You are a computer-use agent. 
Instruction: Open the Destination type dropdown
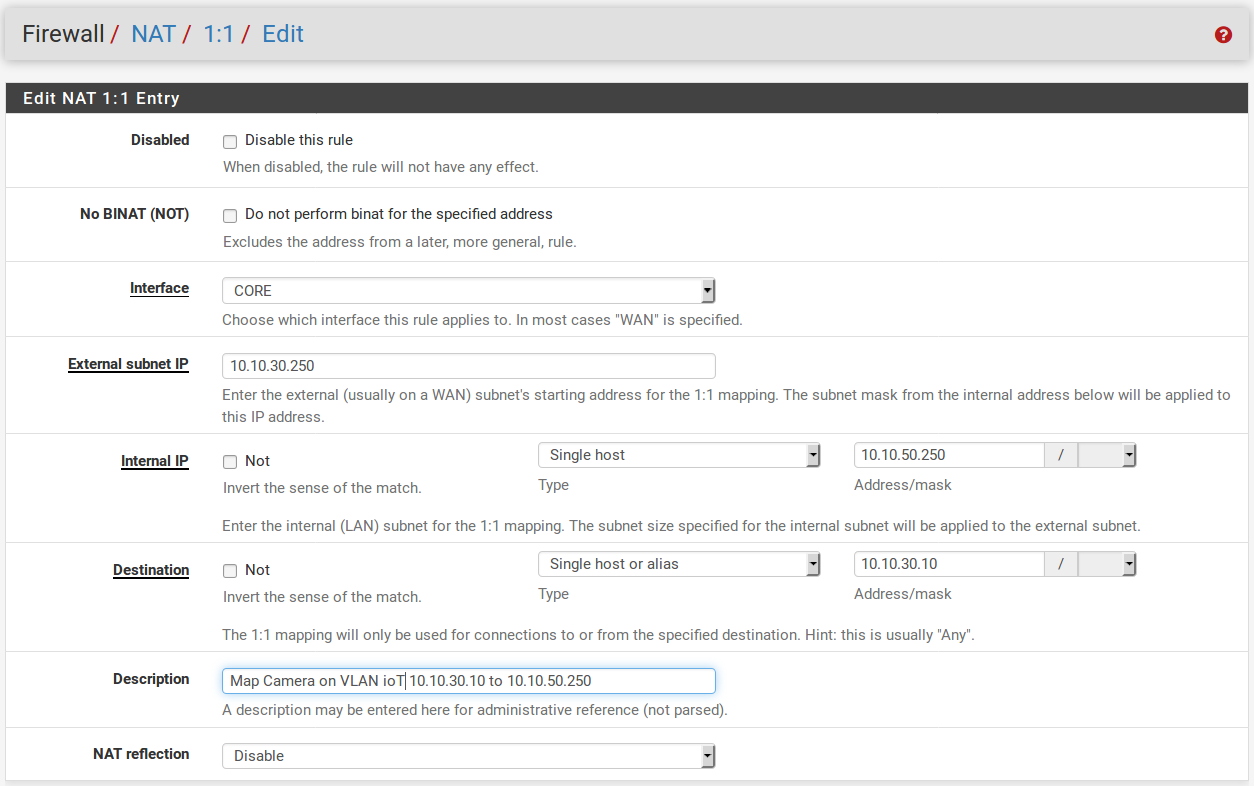tap(679, 565)
